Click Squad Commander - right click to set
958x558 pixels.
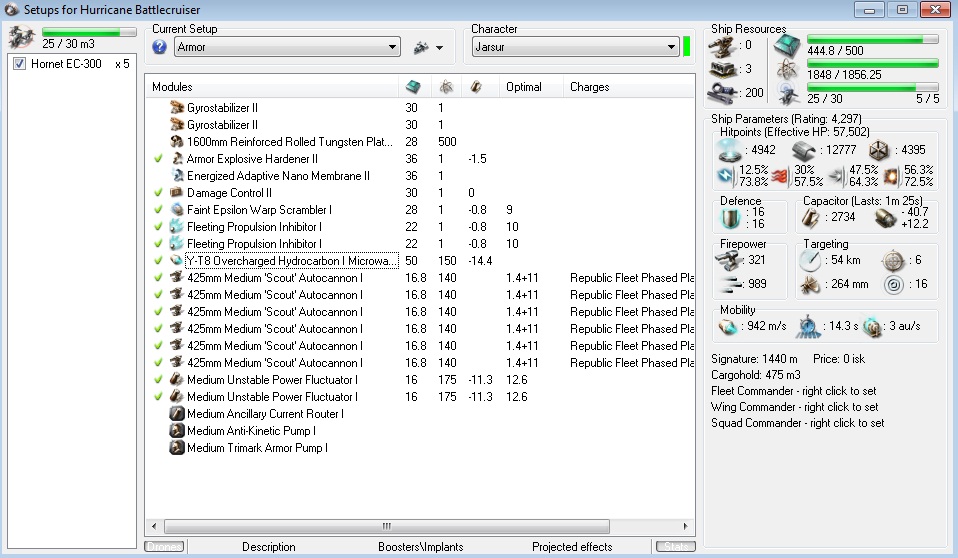click(x=797, y=423)
